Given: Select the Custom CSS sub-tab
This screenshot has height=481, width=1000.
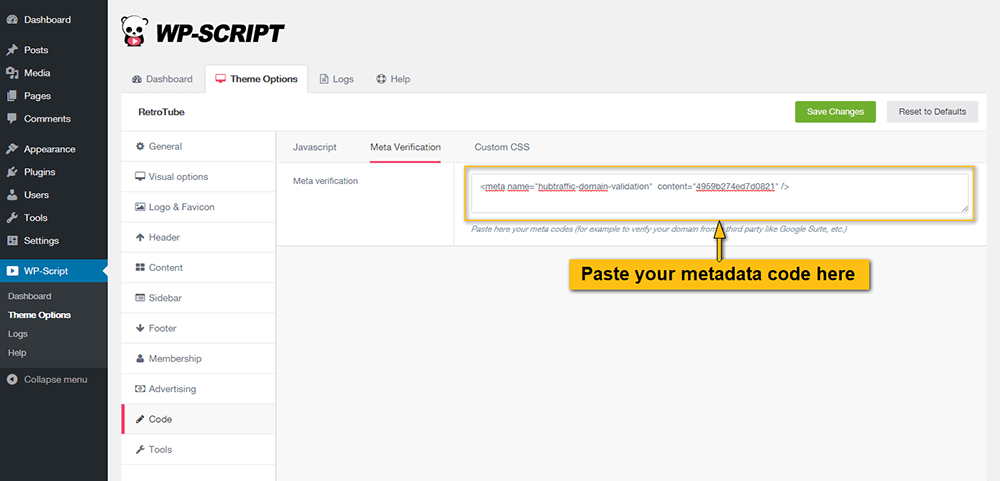Looking at the screenshot, I should tap(501, 147).
